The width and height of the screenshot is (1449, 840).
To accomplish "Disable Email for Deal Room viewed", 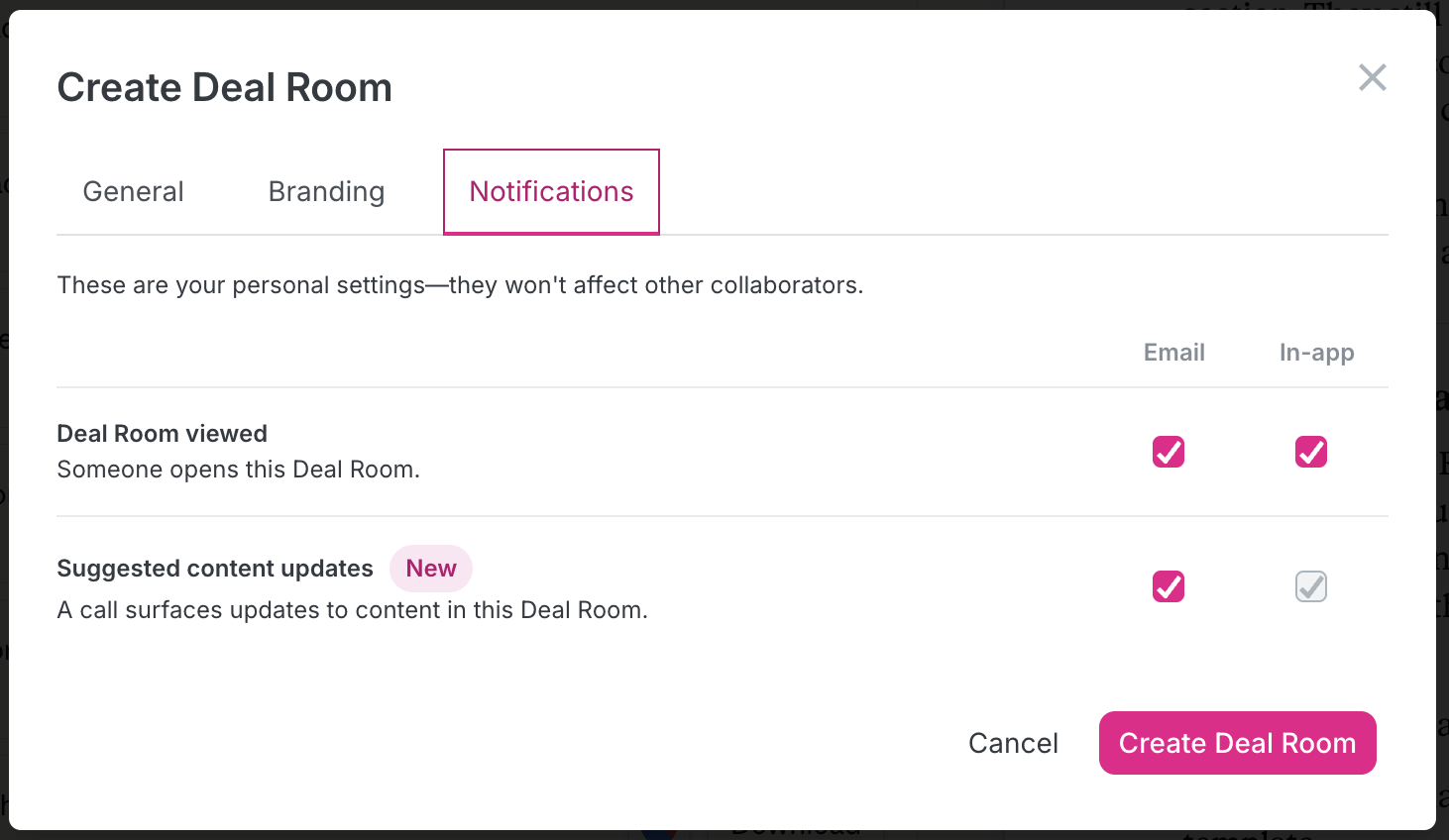I will [1169, 452].
